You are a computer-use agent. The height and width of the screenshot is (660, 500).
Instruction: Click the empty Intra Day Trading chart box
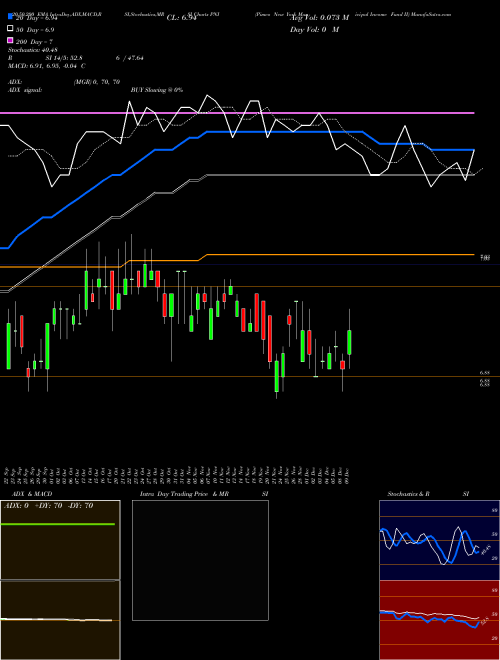pyautogui.click(x=200, y=560)
